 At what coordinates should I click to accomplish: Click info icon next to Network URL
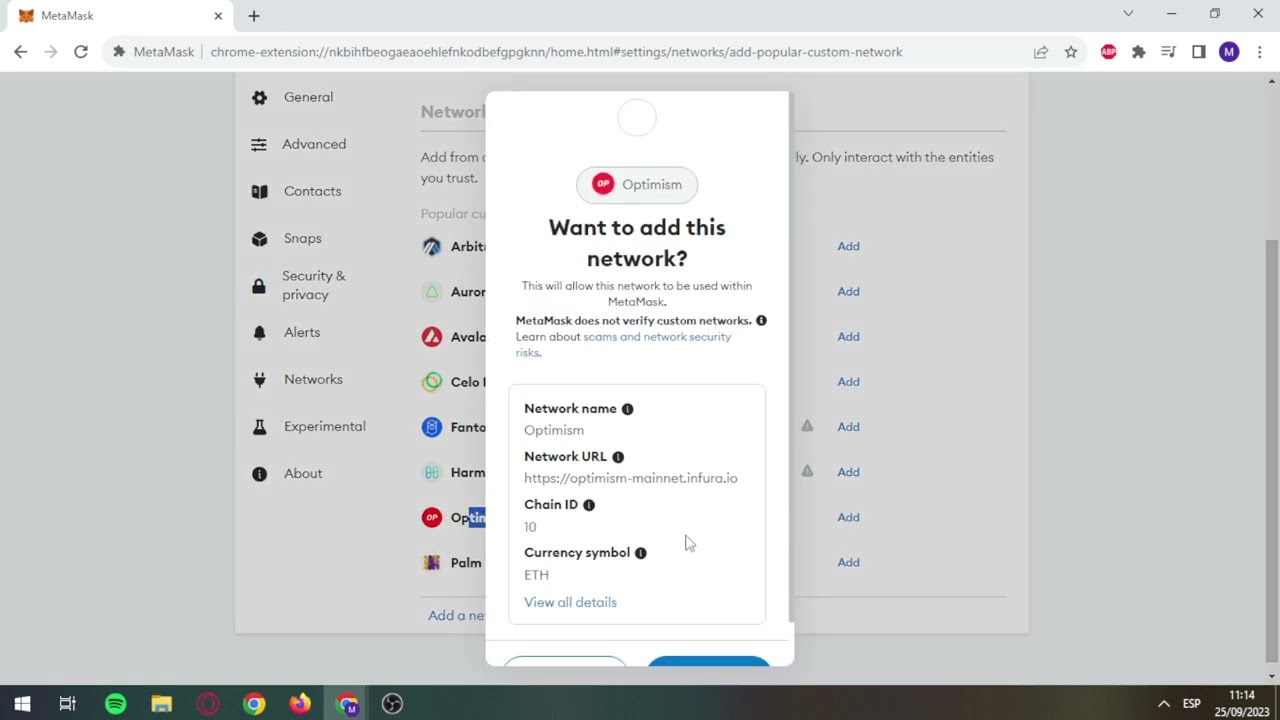(x=617, y=456)
